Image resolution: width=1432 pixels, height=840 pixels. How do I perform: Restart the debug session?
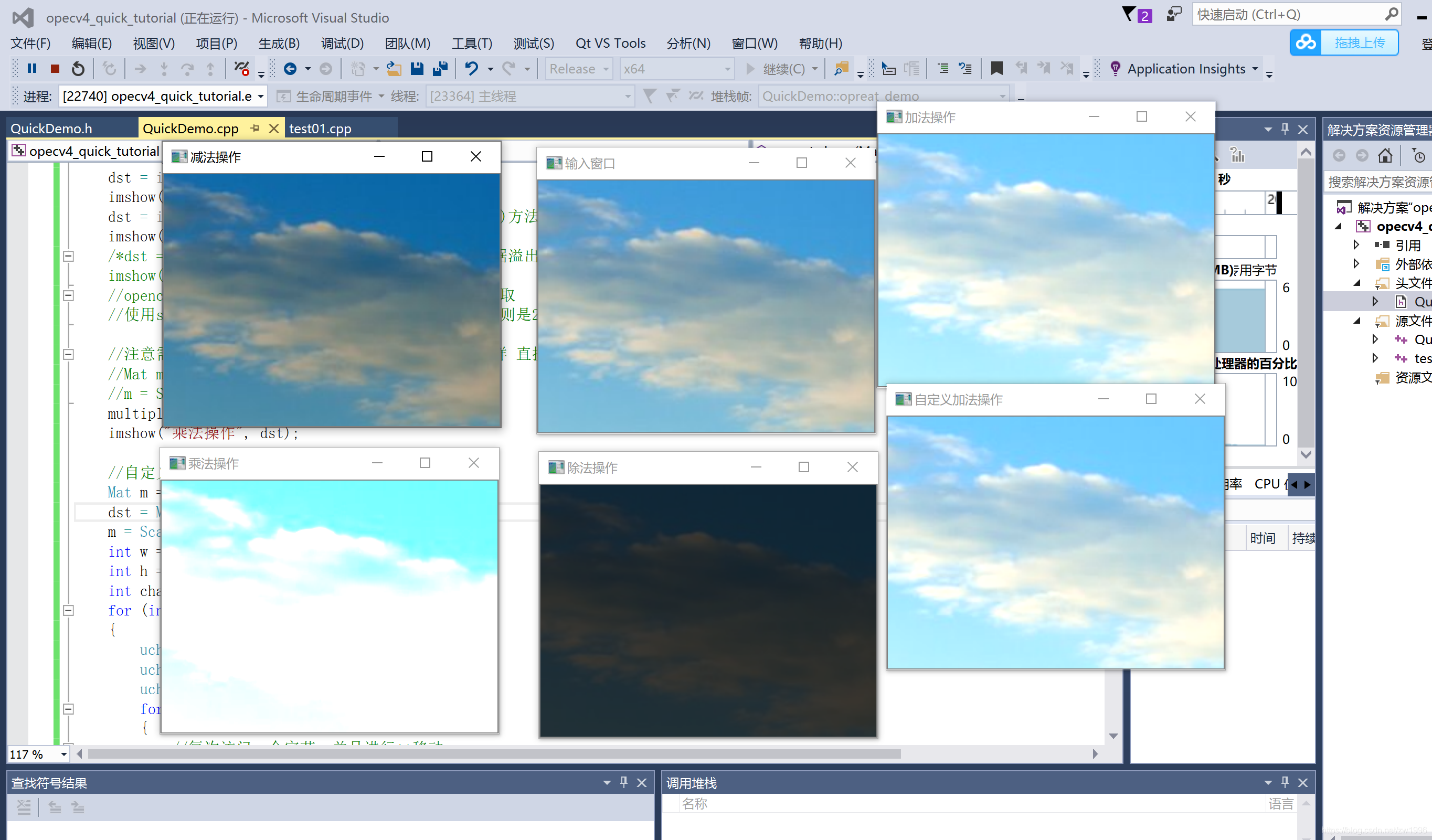[78, 69]
